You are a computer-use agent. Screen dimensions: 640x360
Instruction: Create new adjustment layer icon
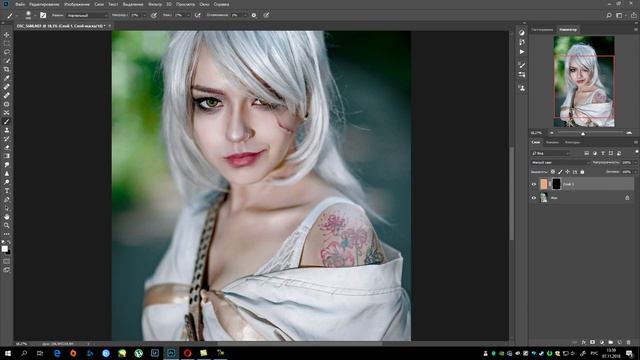coord(602,342)
